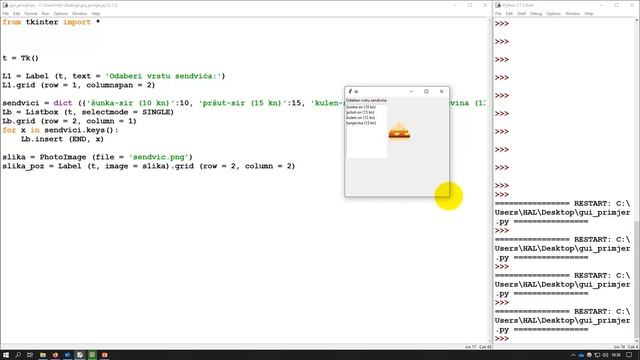
Task: Open network icon in system tray
Action: pyautogui.click(x=597, y=355)
